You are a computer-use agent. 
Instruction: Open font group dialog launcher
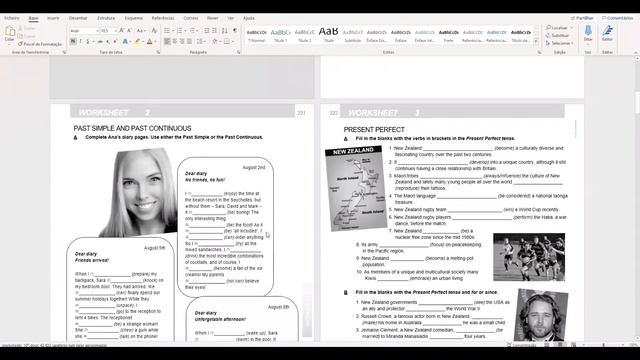pos(158,52)
